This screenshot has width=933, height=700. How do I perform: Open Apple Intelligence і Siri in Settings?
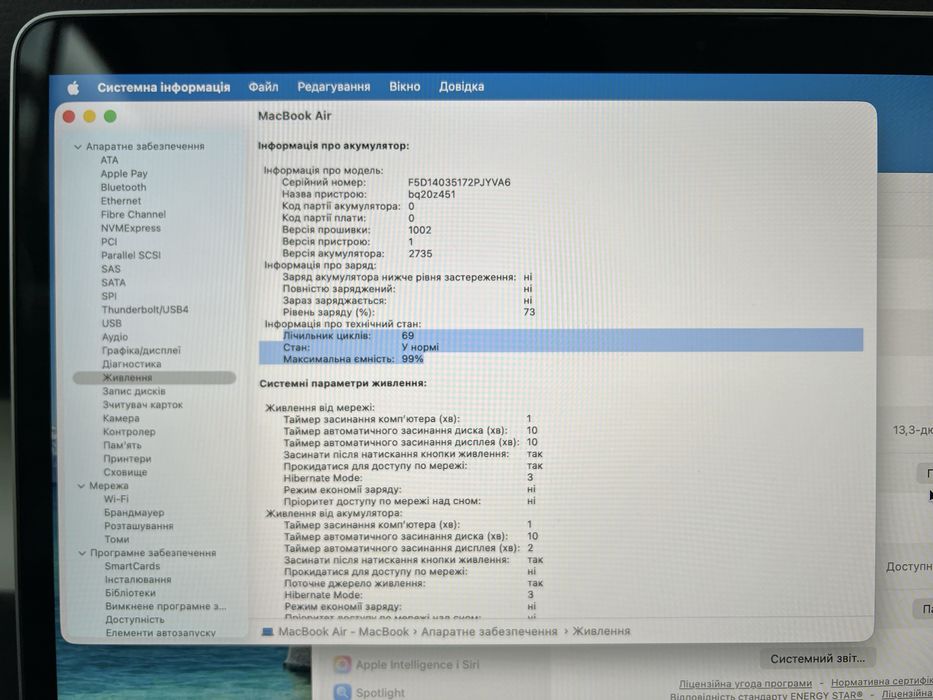[x=417, y=664]
